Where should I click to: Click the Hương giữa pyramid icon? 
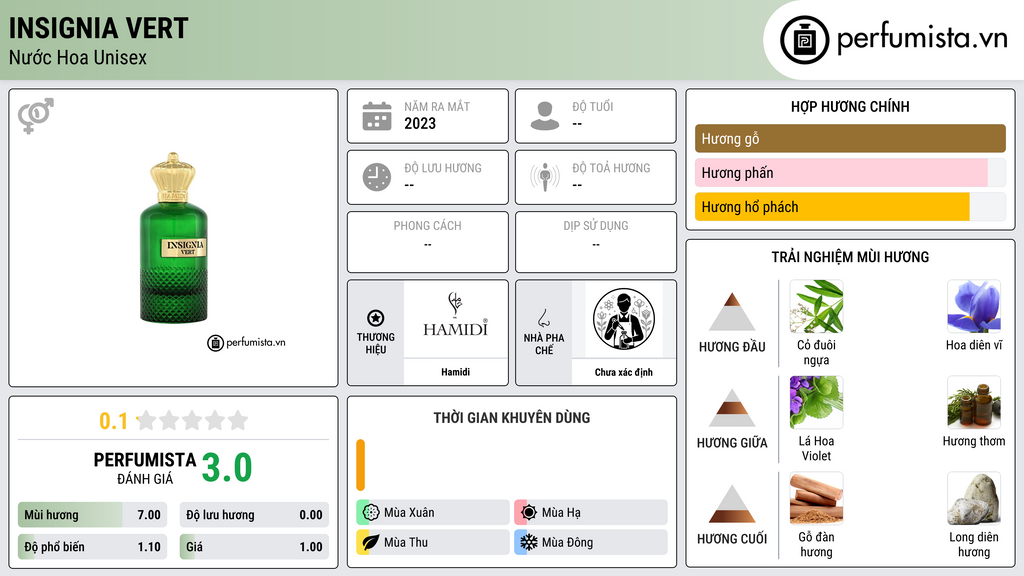tap(732, 408)
